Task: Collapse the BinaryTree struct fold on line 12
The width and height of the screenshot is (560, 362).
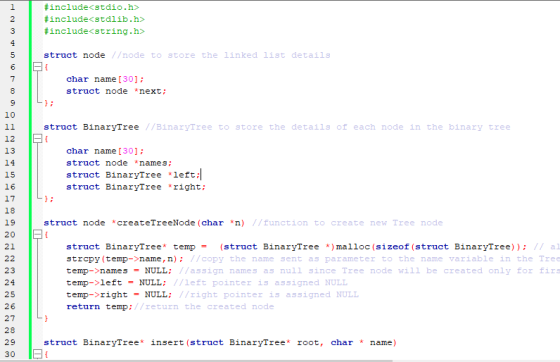Action: (38, 139)
